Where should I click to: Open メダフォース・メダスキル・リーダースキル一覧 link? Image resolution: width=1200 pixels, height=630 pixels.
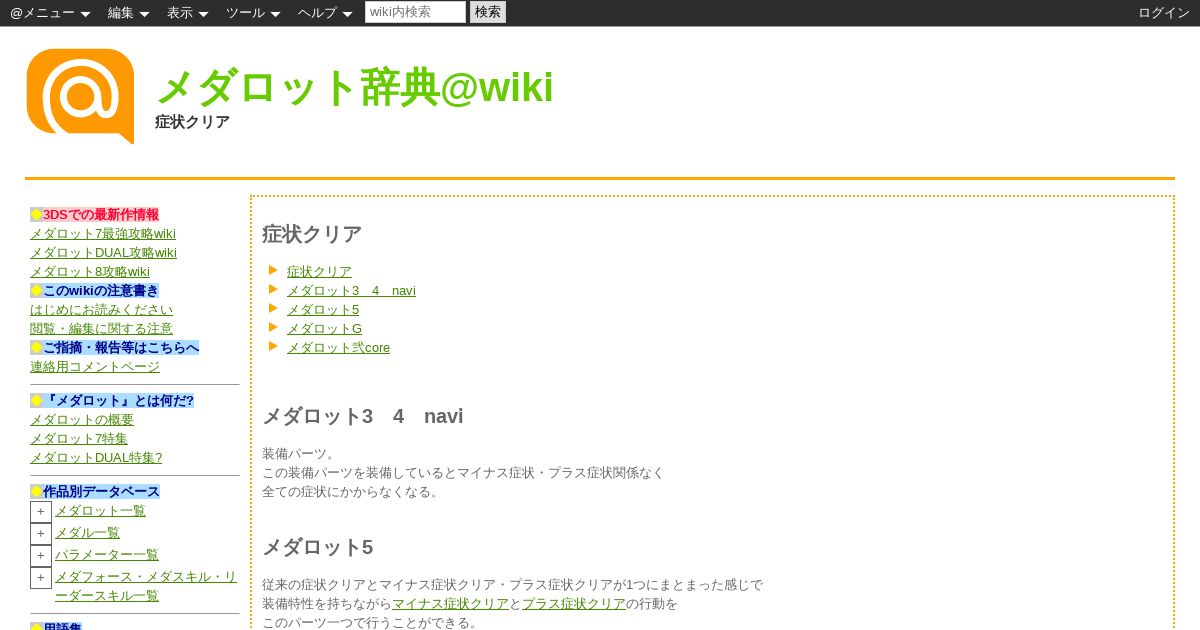[146, 586]
